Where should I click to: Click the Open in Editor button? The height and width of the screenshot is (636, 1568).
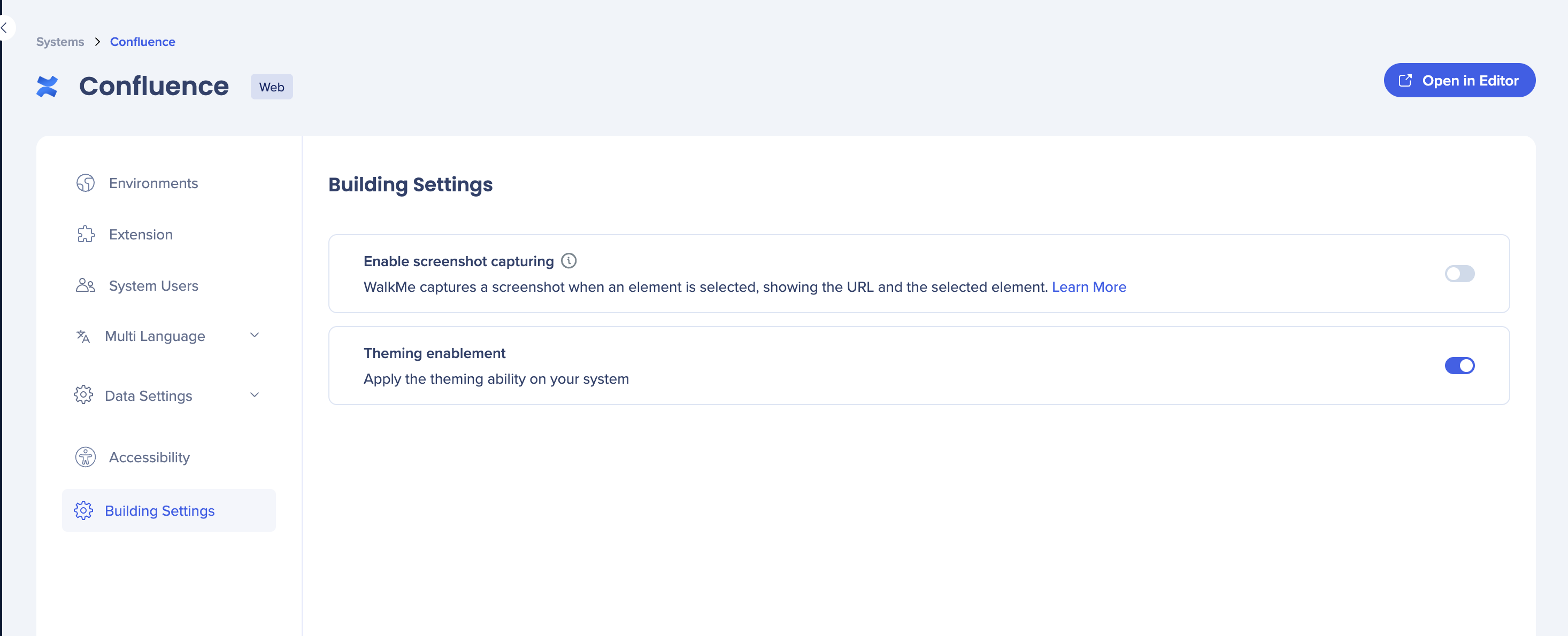point(1459,80)
